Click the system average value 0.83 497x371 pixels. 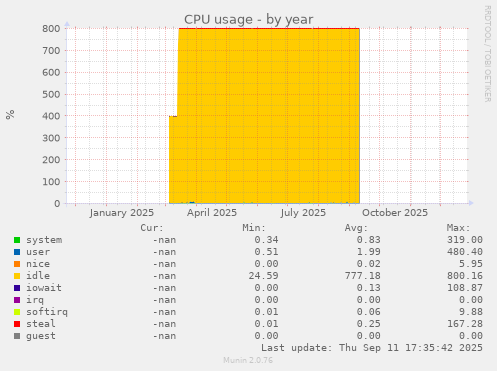369,240
